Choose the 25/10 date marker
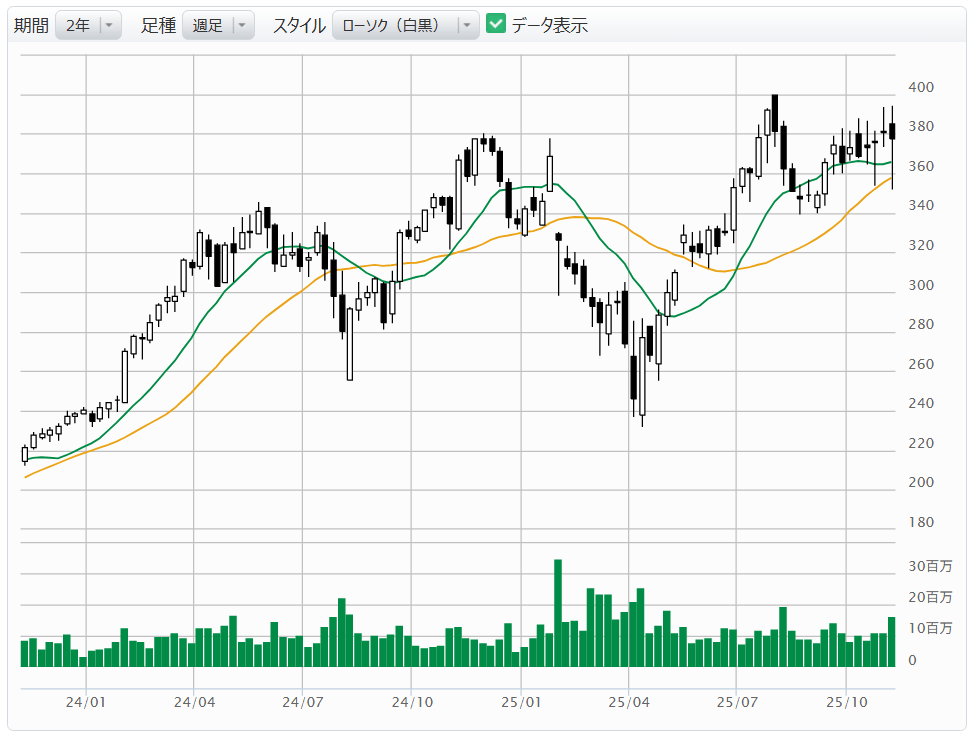Screen dimensions: 974x737 point(846,702)
